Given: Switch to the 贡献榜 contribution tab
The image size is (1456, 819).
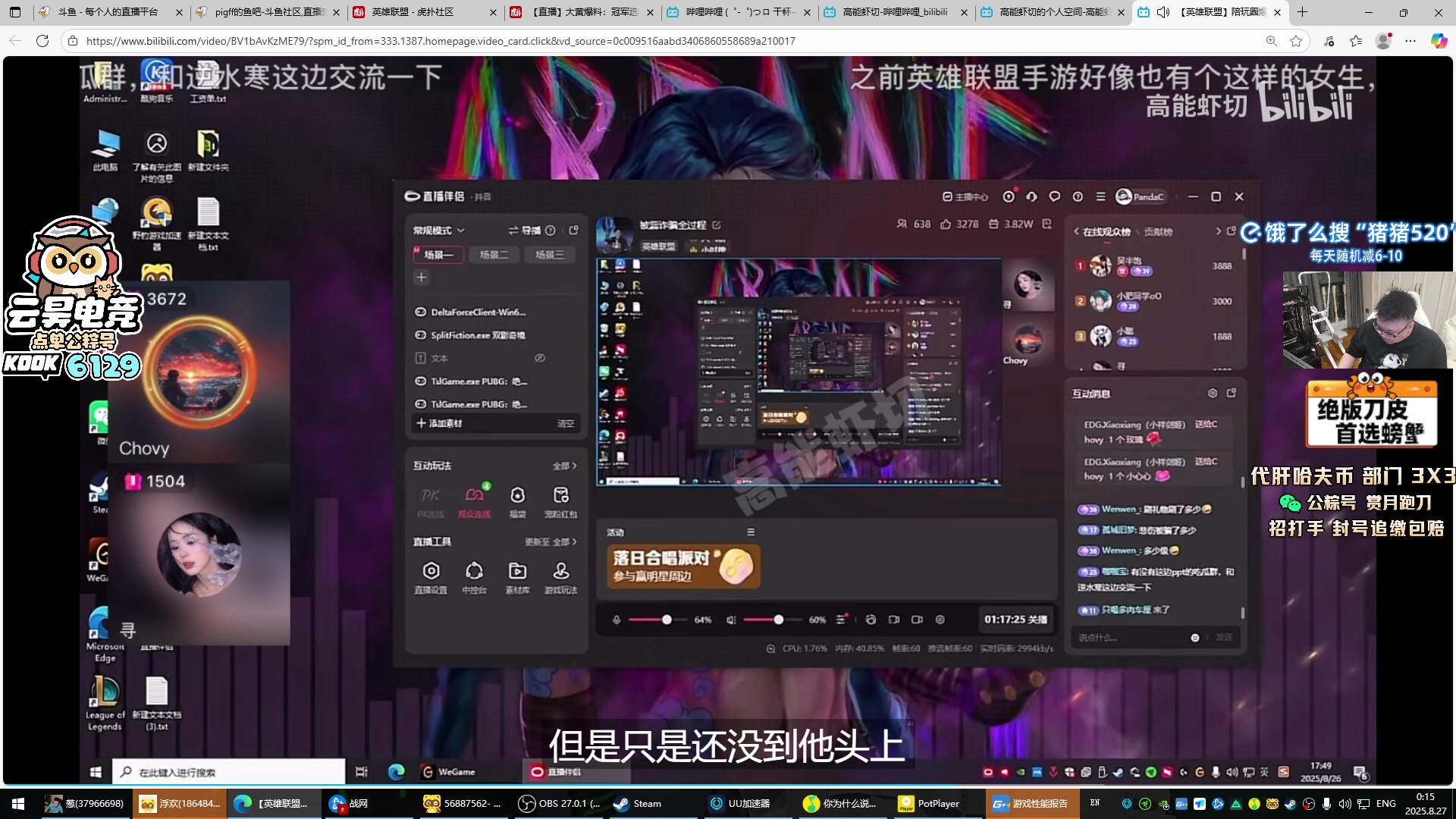Looking at the screenshot, I should point(1158,232).
